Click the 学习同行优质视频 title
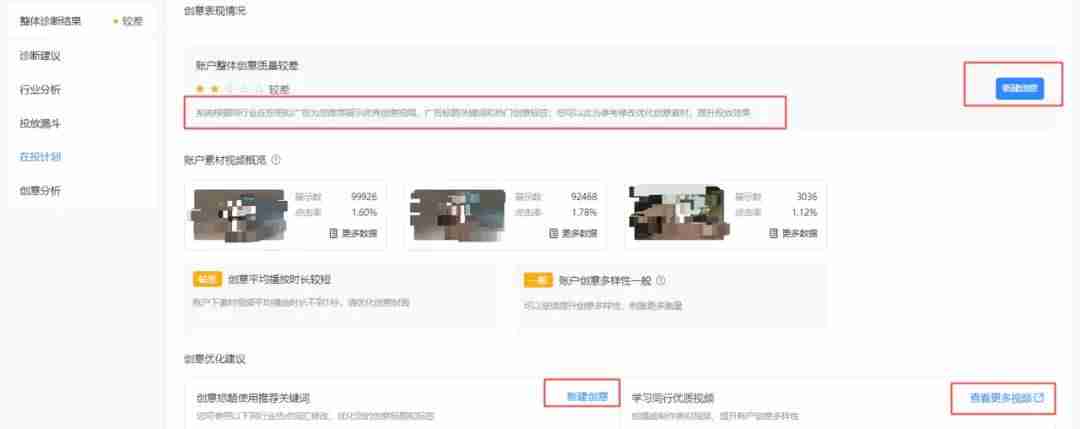 pos(672,397)
